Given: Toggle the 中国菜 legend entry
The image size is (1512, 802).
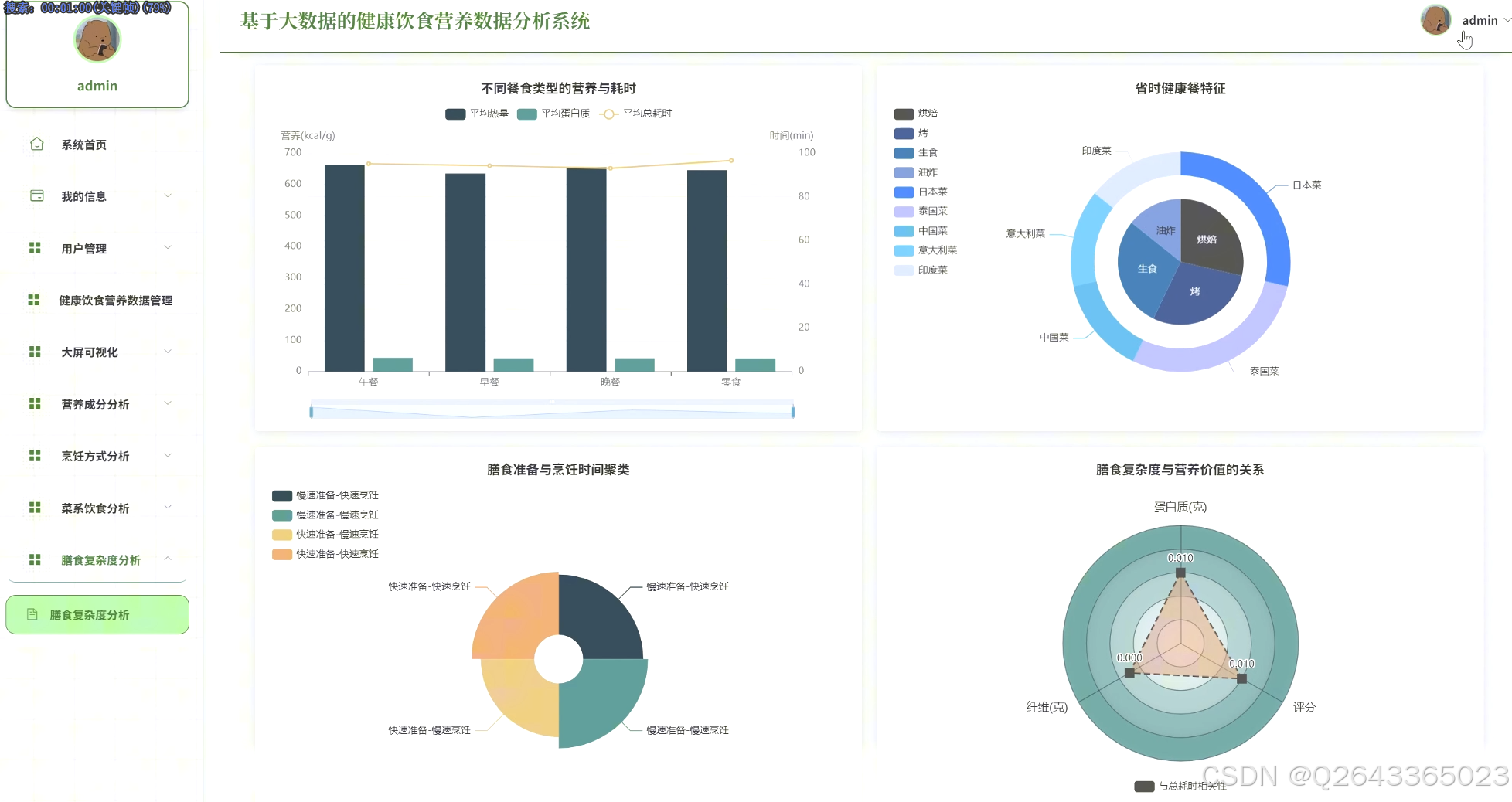Looking at the screenshot, I should [921, 231].
